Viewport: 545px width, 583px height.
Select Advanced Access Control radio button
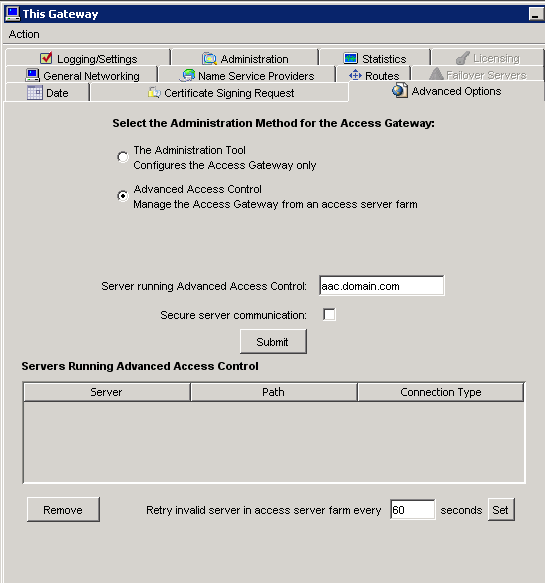click(123, 196)
